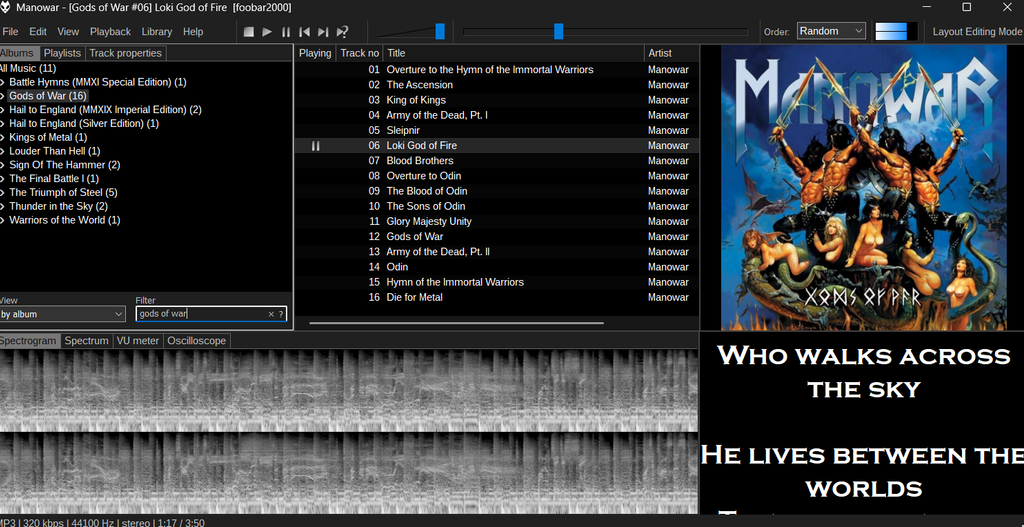Switch to the Oscilloscope tab
Viewport: 1024px width, 527px height.
click(x=196, y=341)
